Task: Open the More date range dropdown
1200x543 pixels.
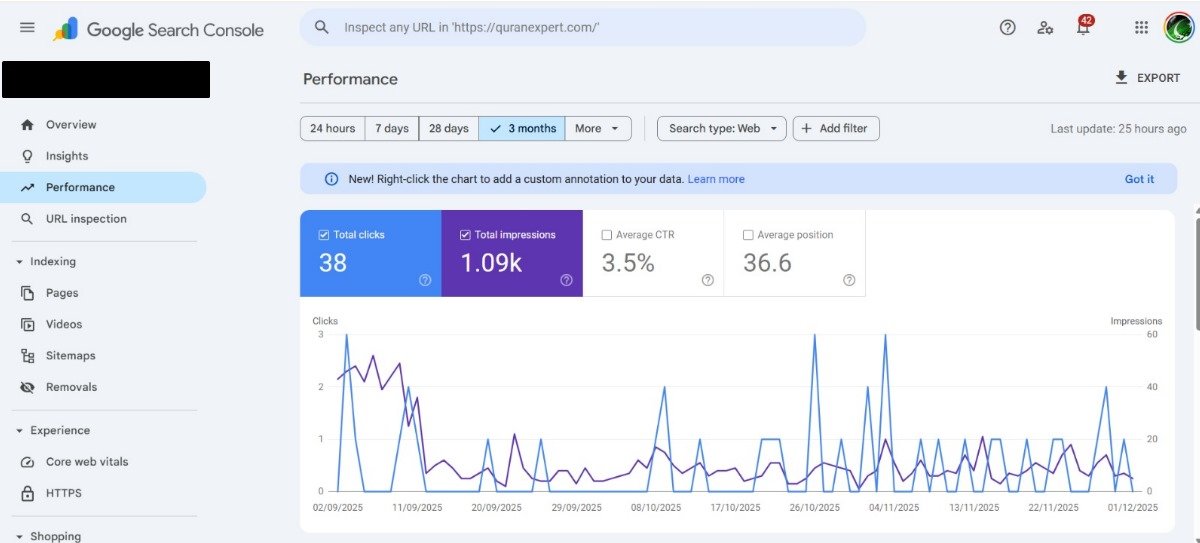Action: coord(598,128)
